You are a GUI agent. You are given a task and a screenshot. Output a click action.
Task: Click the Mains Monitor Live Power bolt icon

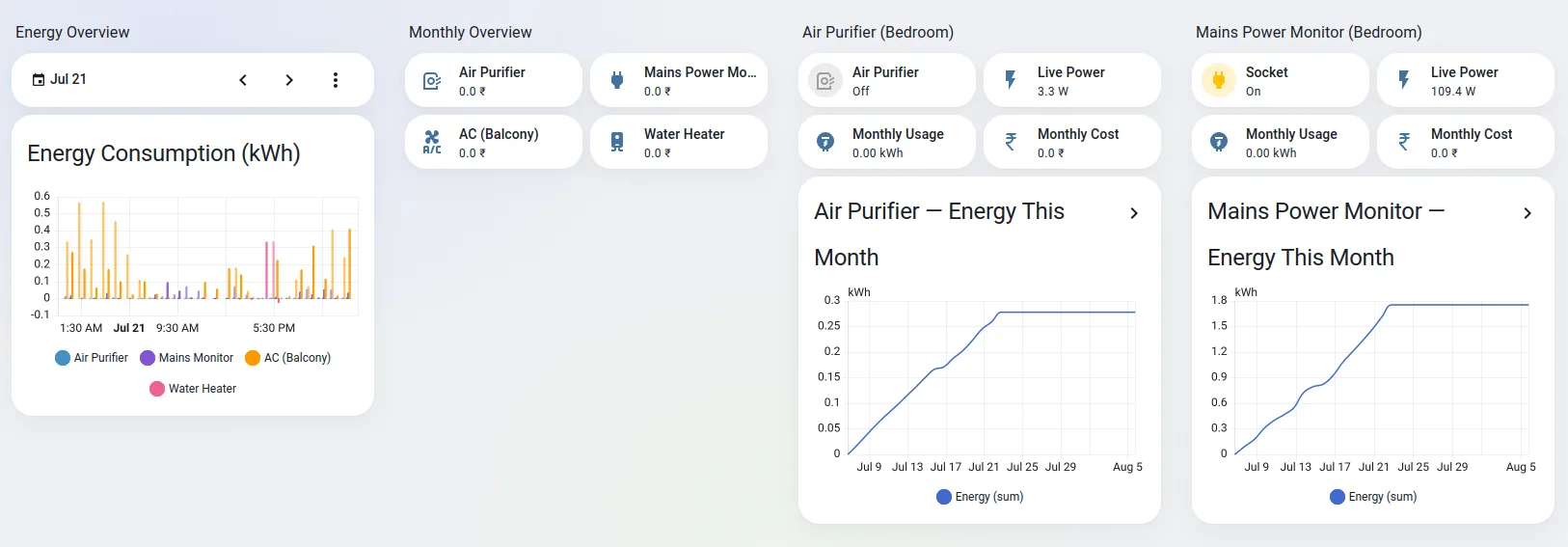point(1404,80)
